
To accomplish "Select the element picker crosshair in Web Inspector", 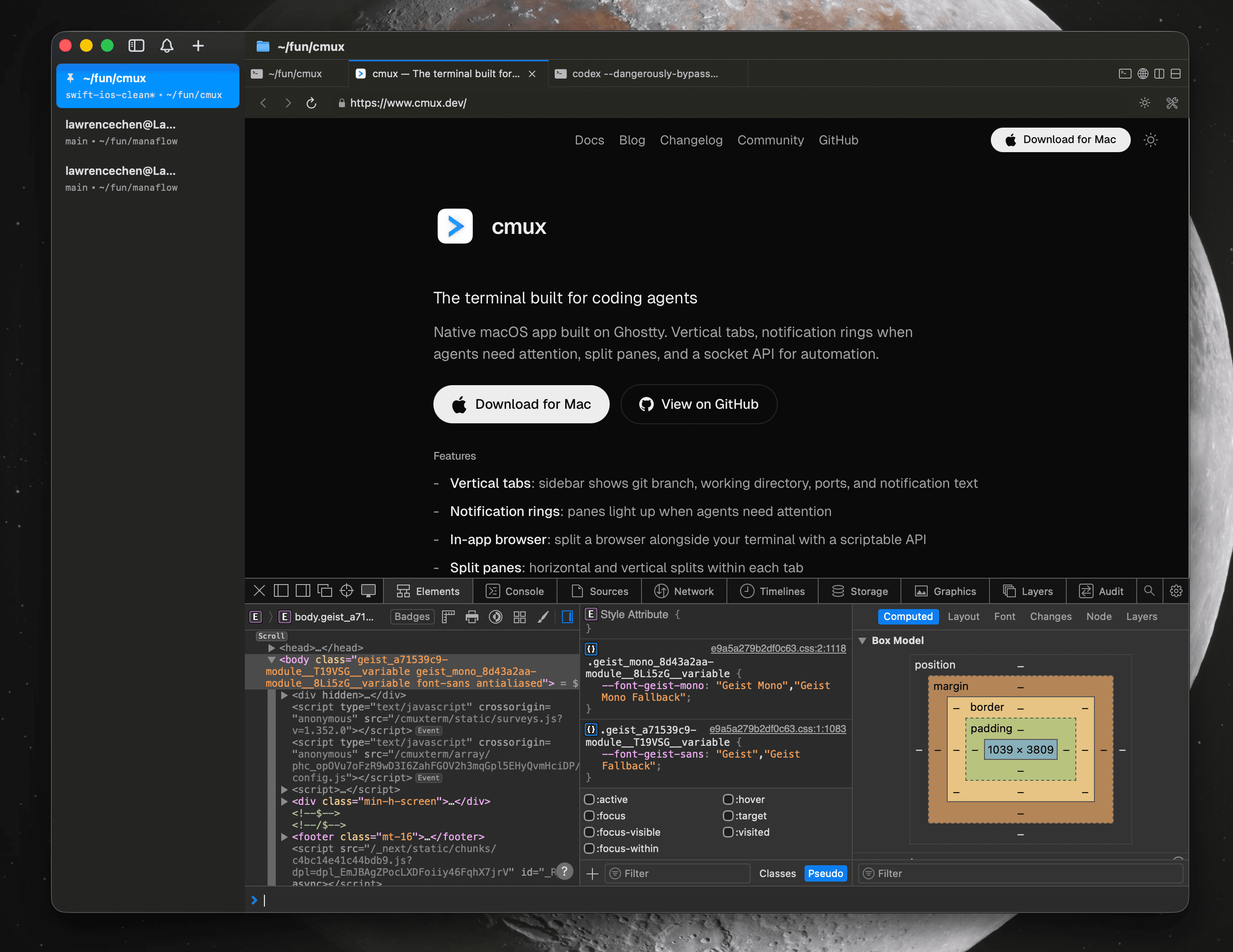I will [347, 591].
